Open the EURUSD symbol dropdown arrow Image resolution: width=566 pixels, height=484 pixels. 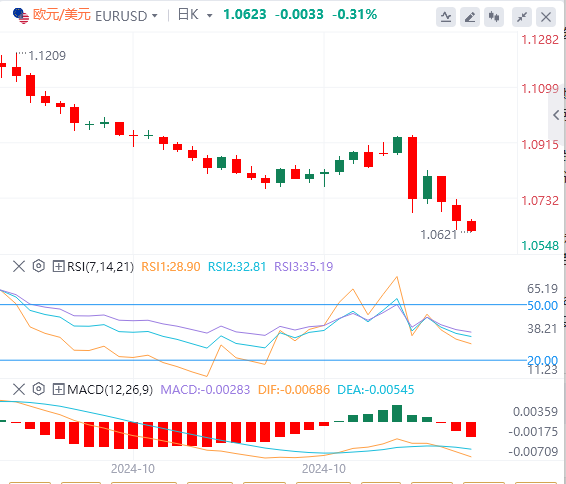pos(155,16)
